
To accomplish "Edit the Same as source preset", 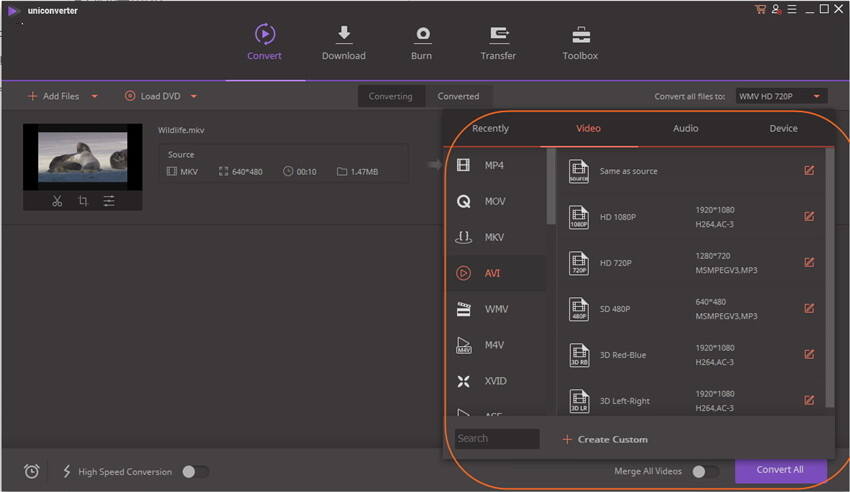I will [809, 171].
